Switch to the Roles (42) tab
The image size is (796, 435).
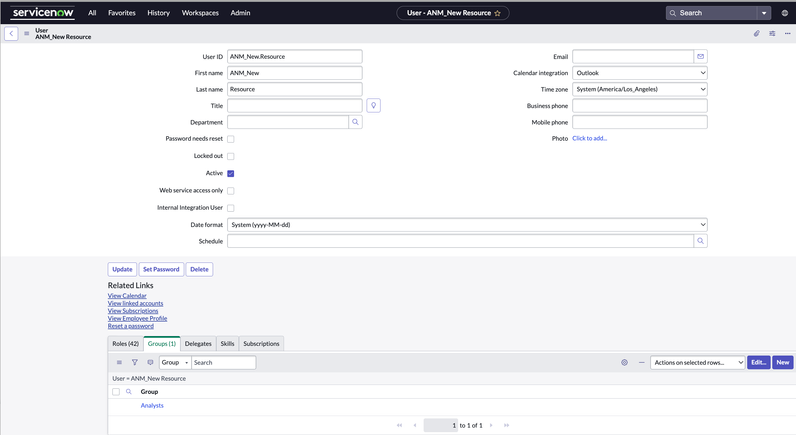[125, 344]
